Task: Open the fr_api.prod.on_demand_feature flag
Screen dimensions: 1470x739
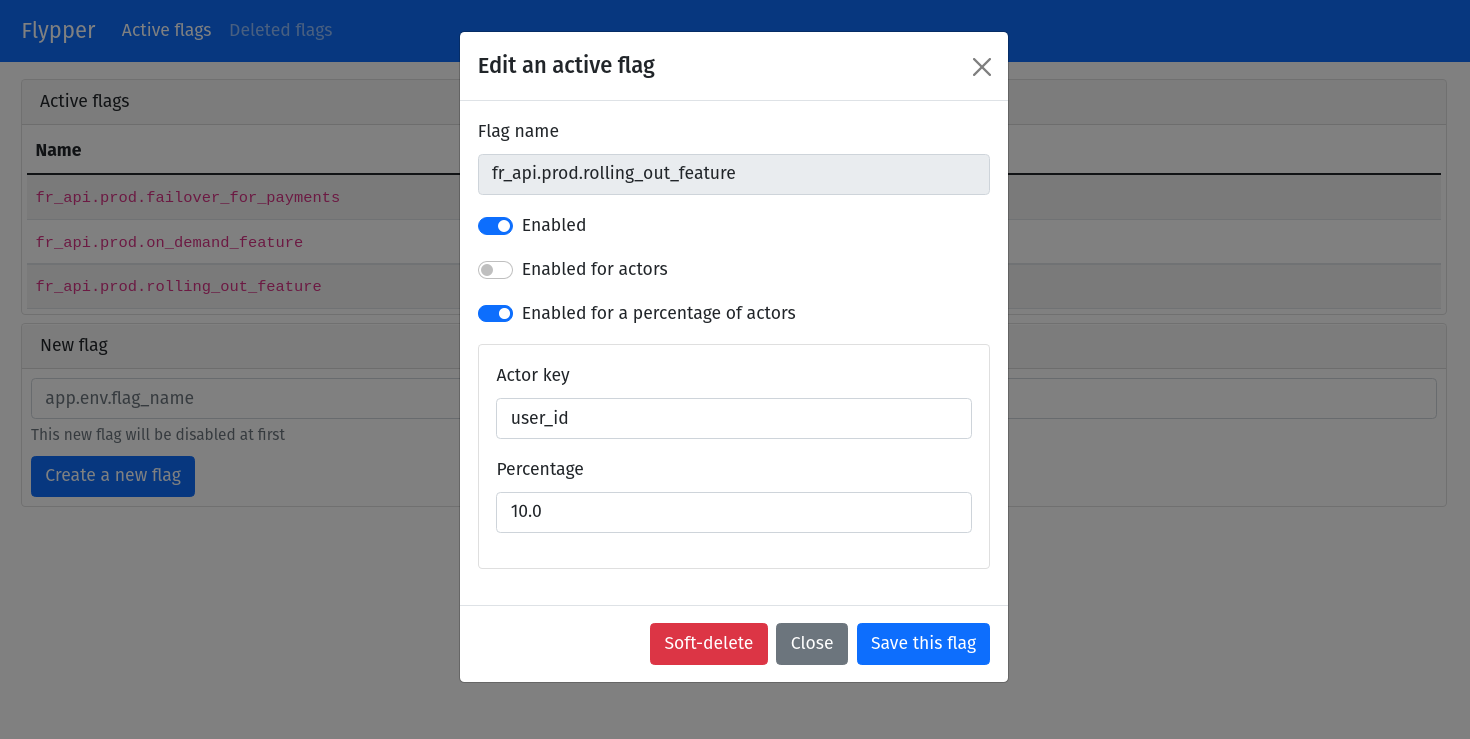Action: [169, 242]
